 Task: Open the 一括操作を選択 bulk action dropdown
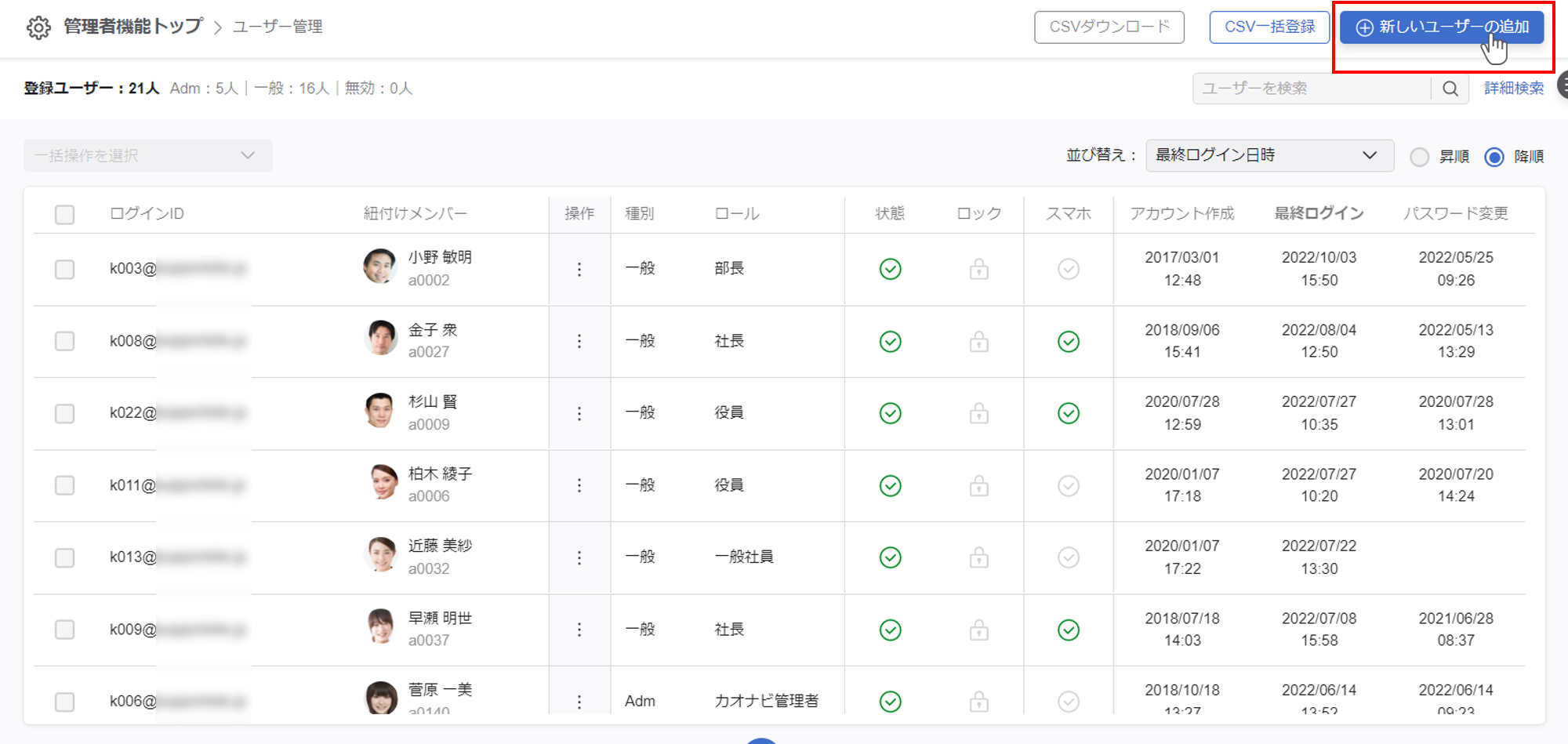point(147,156)
